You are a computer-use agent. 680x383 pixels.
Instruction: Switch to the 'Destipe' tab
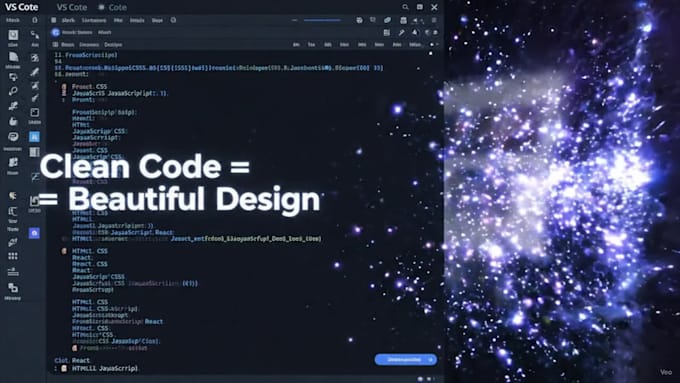pyautogui.click(x=113, y=45)
